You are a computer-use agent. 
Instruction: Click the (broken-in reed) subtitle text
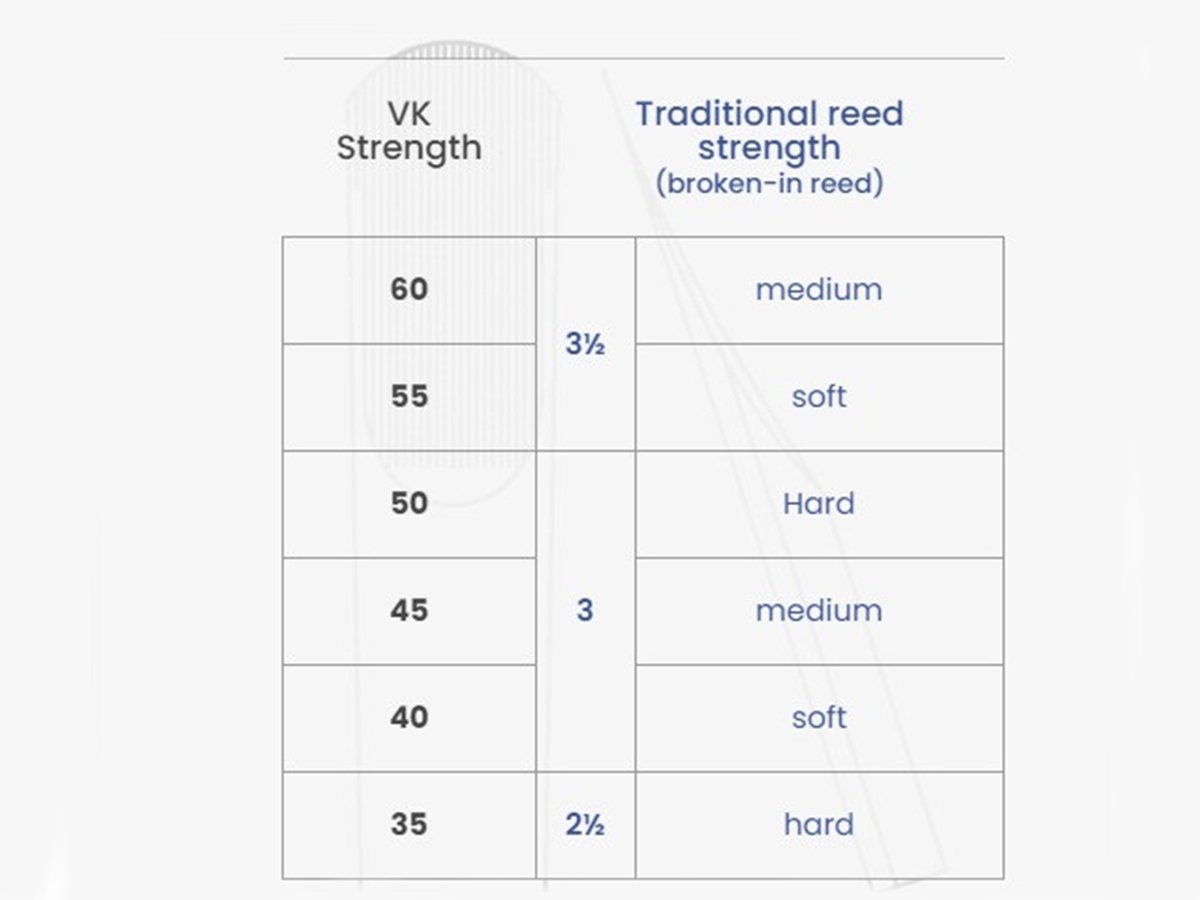point(769,184)
